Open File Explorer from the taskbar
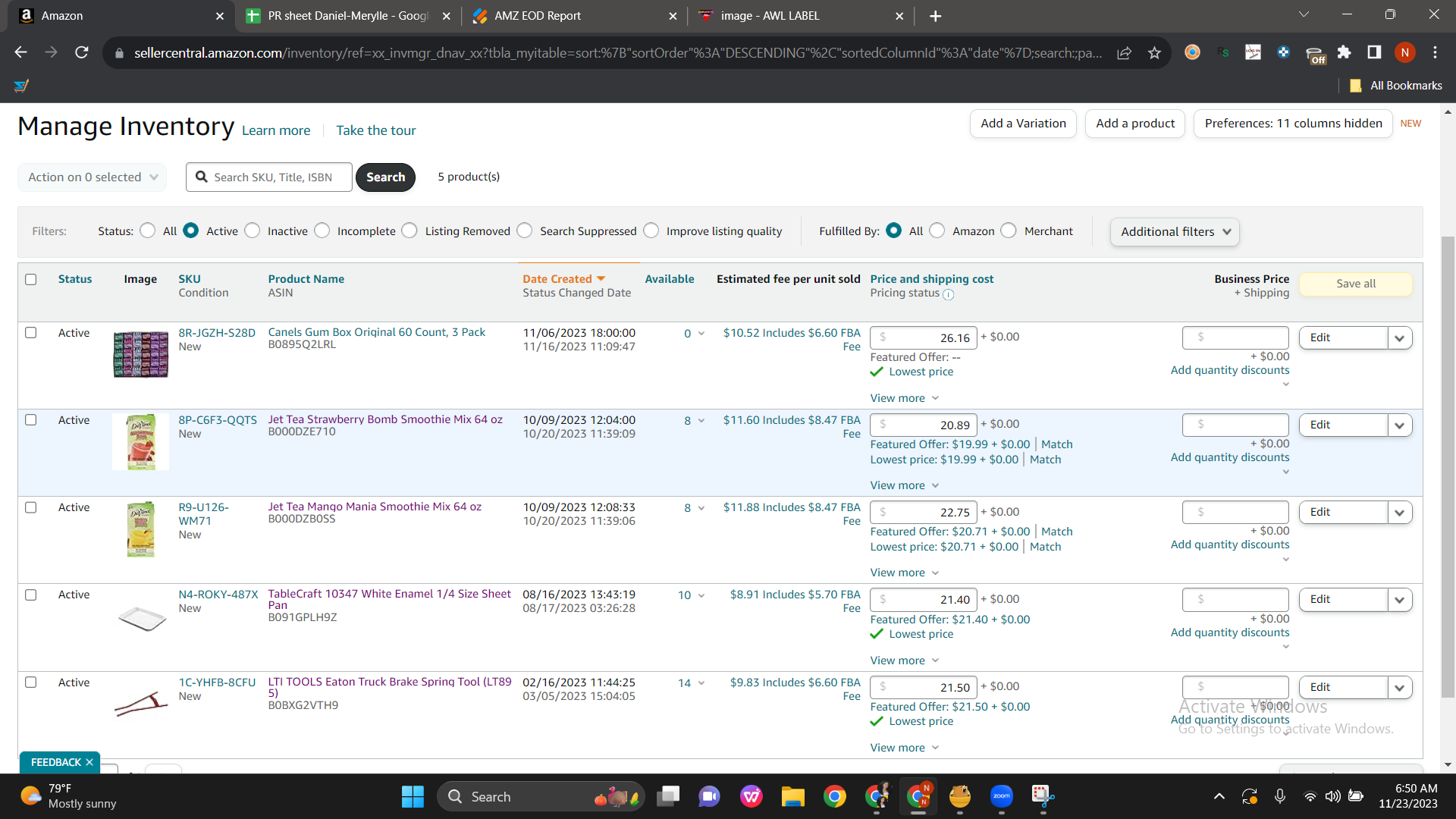This screenshot has height=819, width=1456. tap(792, 796)
